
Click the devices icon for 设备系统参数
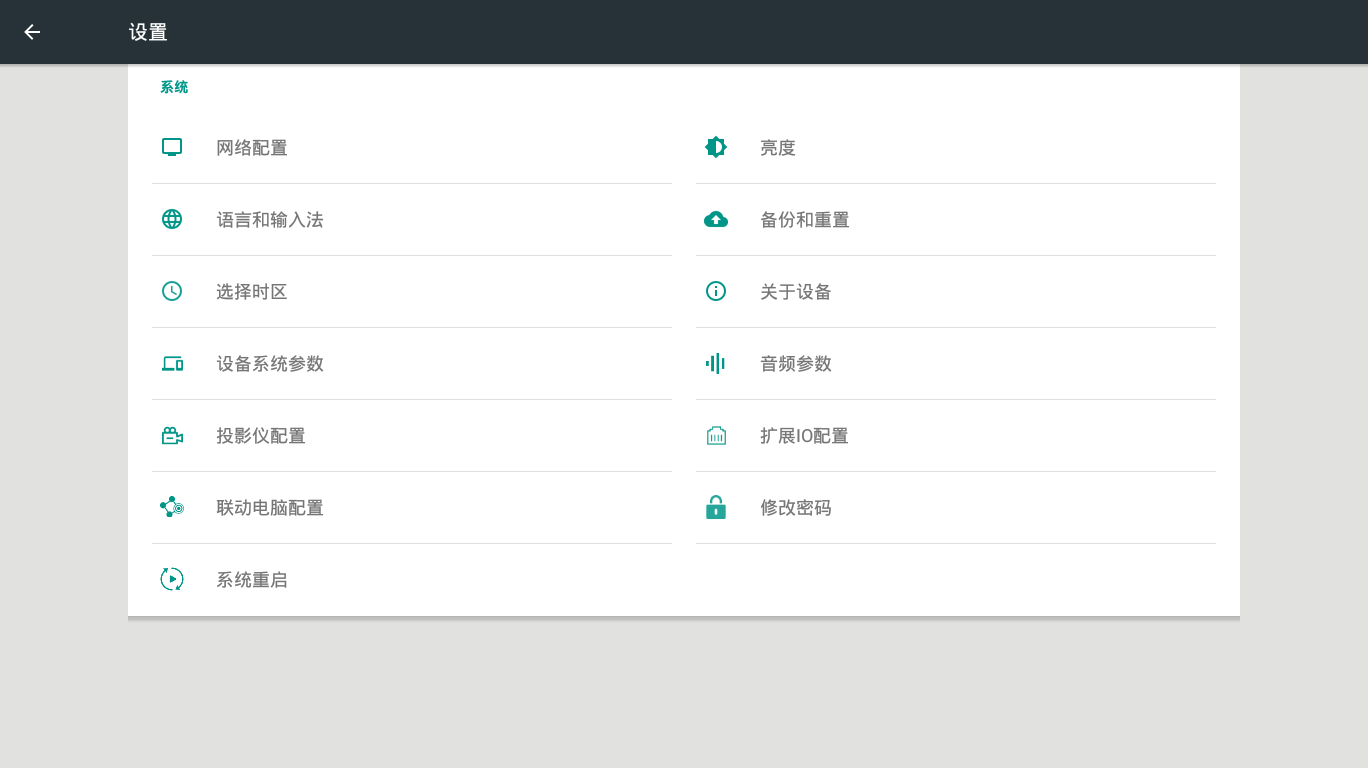172,363
